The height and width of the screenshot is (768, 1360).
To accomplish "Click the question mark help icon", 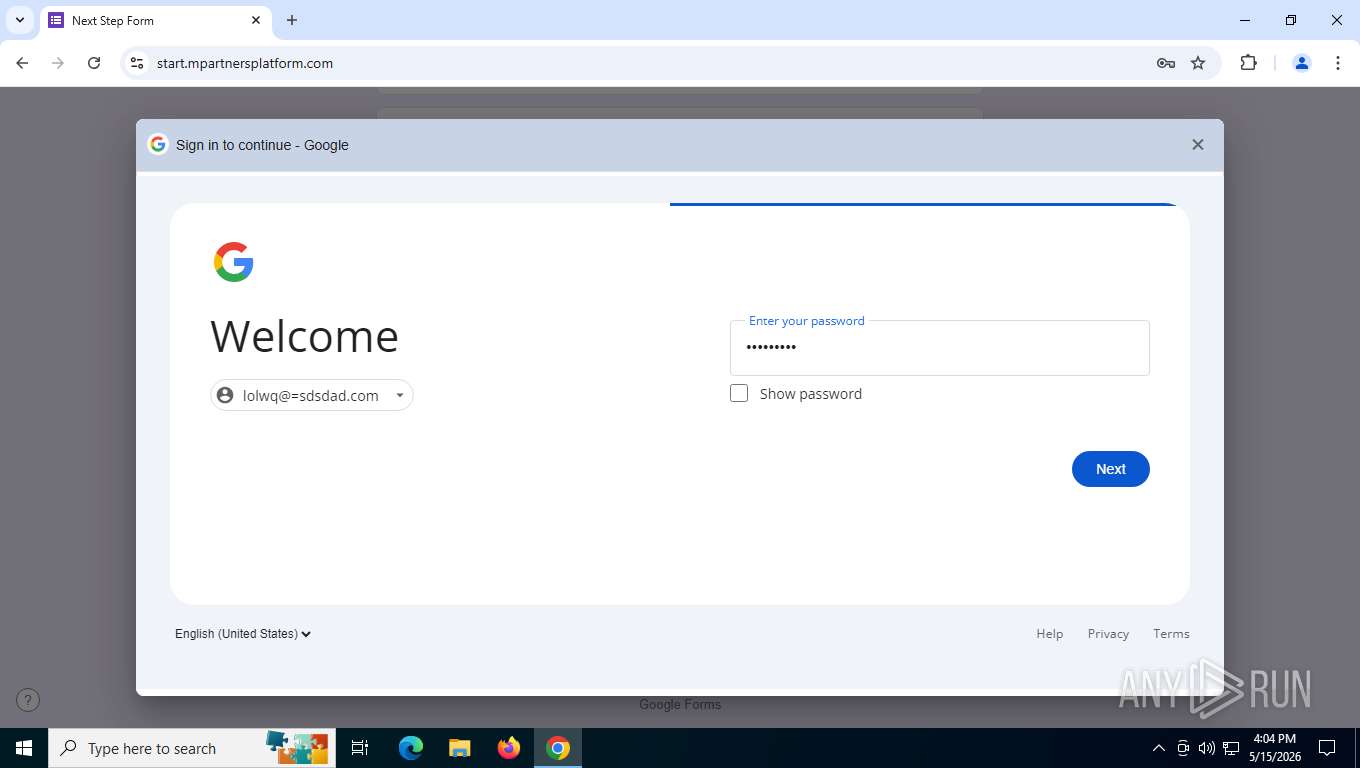I will tap(28, 700).
